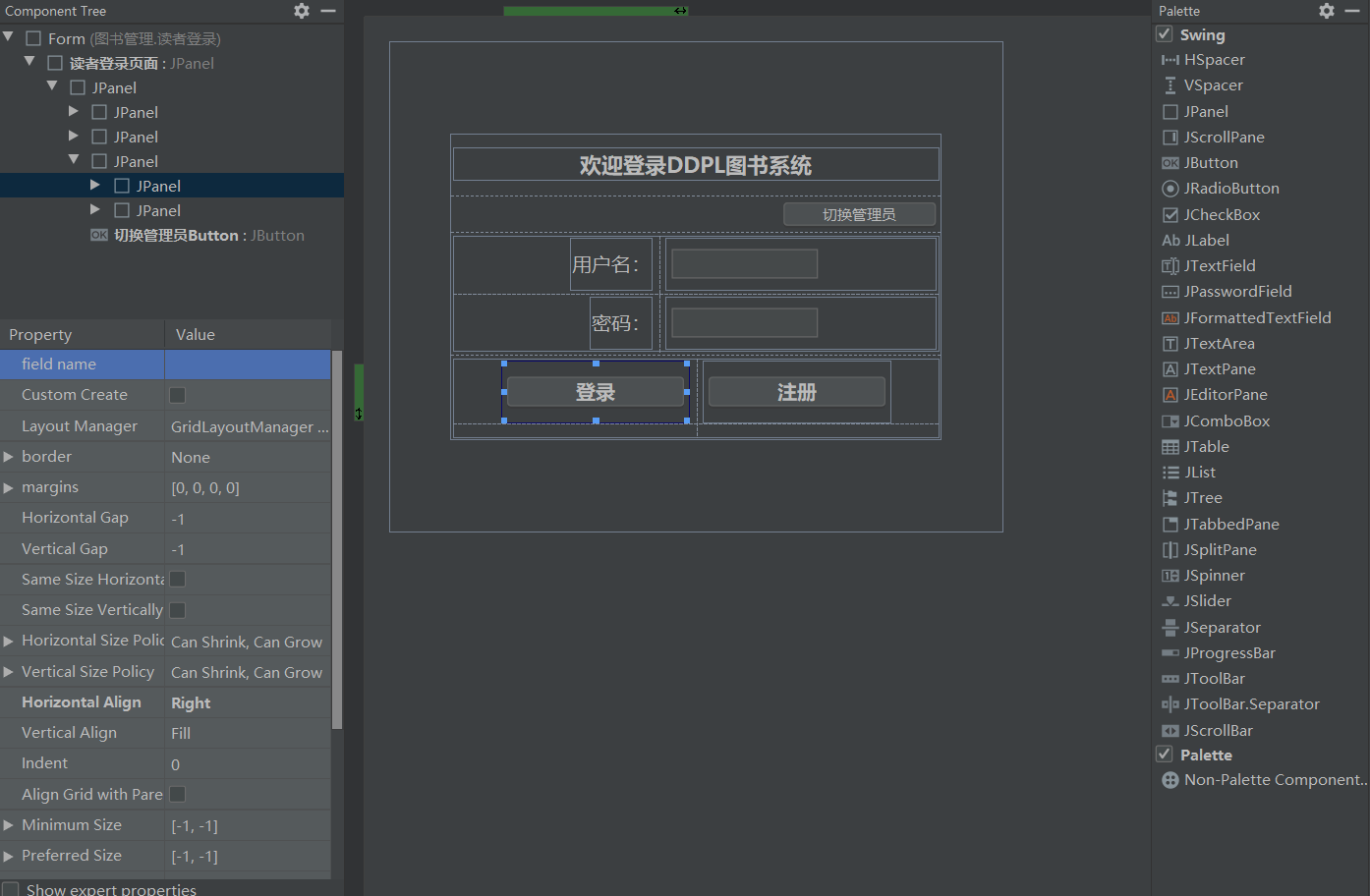The width and height of the screenshot is (1370, 896).
Task: Select the JComboBox component in the Palette
Action: click(1225, 420)
